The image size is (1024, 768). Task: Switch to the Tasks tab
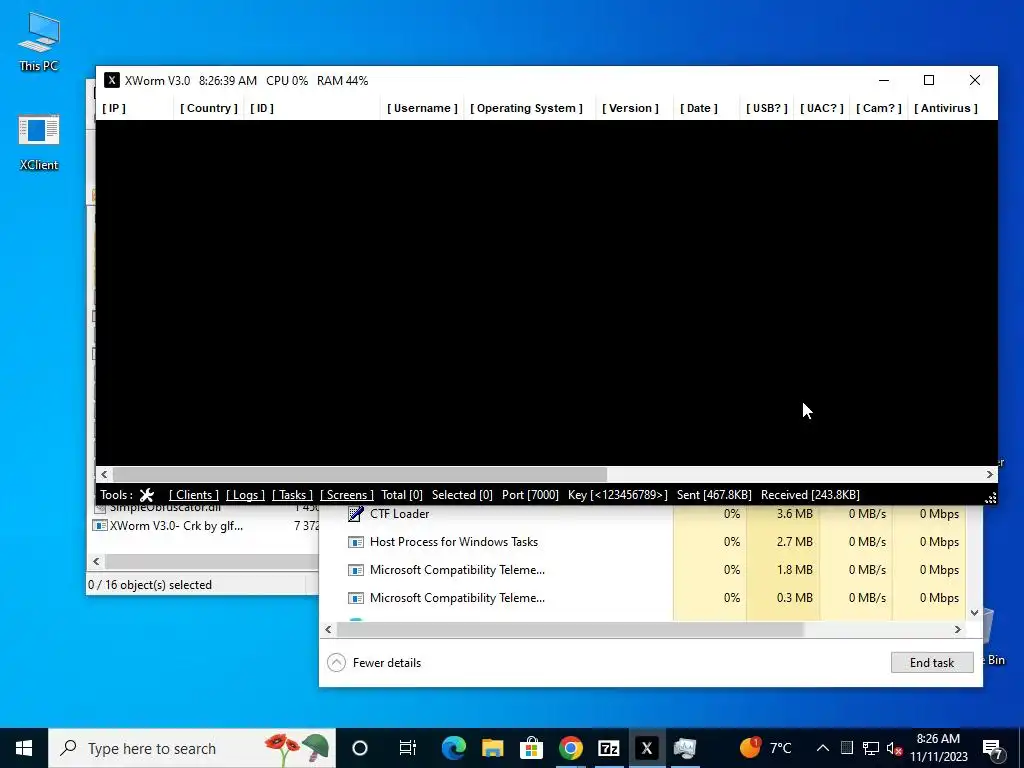coord(293,495)
